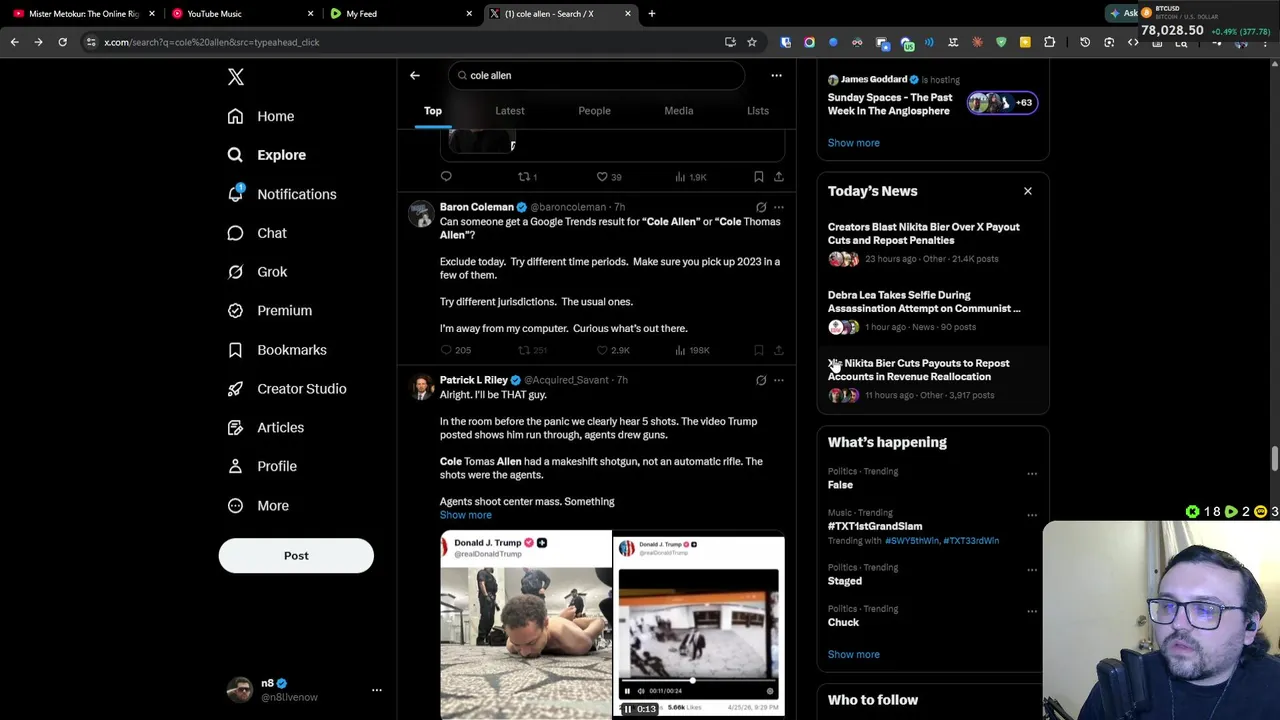Open the Chat icon
The image size is (1280, 720).
click(x=235, y=233)
